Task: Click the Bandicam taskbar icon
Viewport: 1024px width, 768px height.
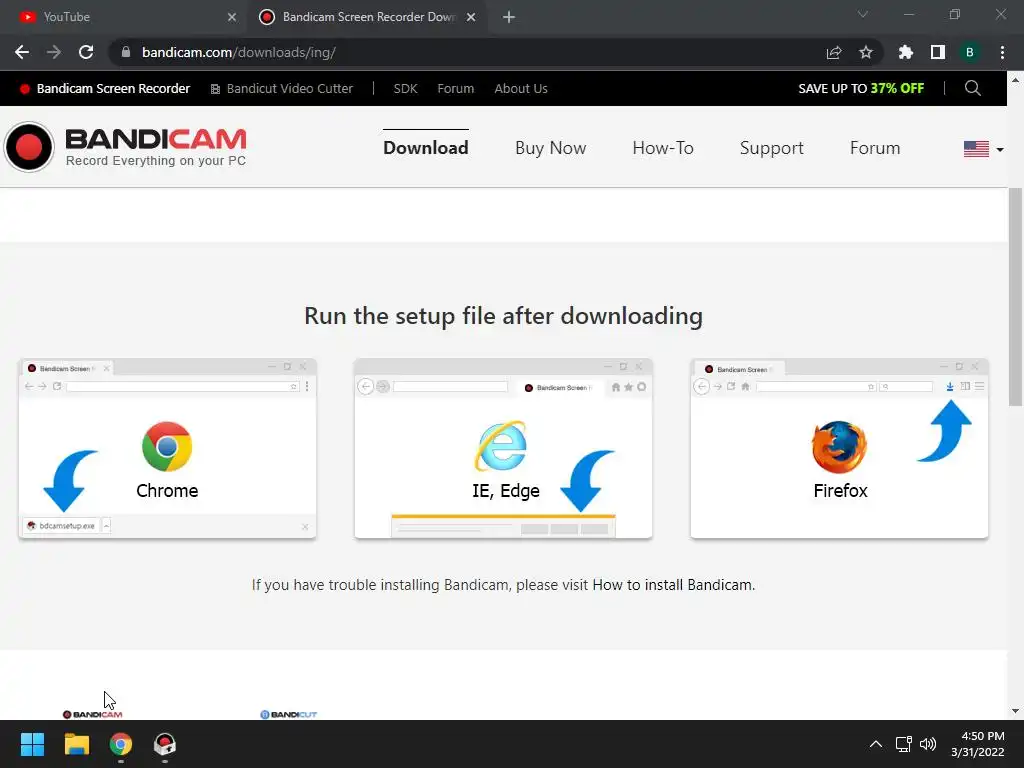Action: (165, 744)
